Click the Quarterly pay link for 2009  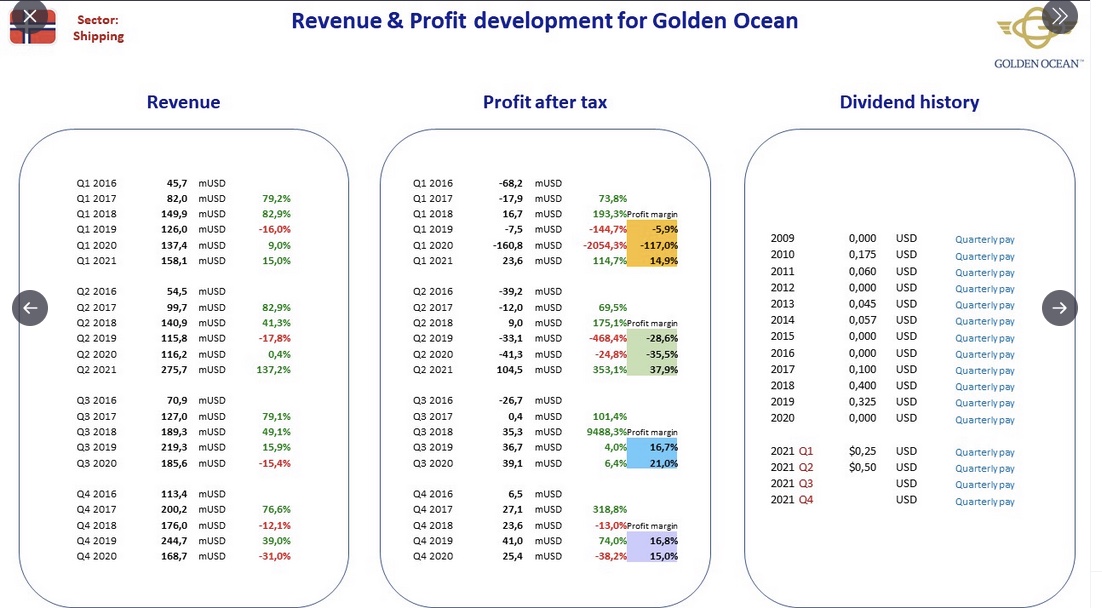tap(985, 240)
